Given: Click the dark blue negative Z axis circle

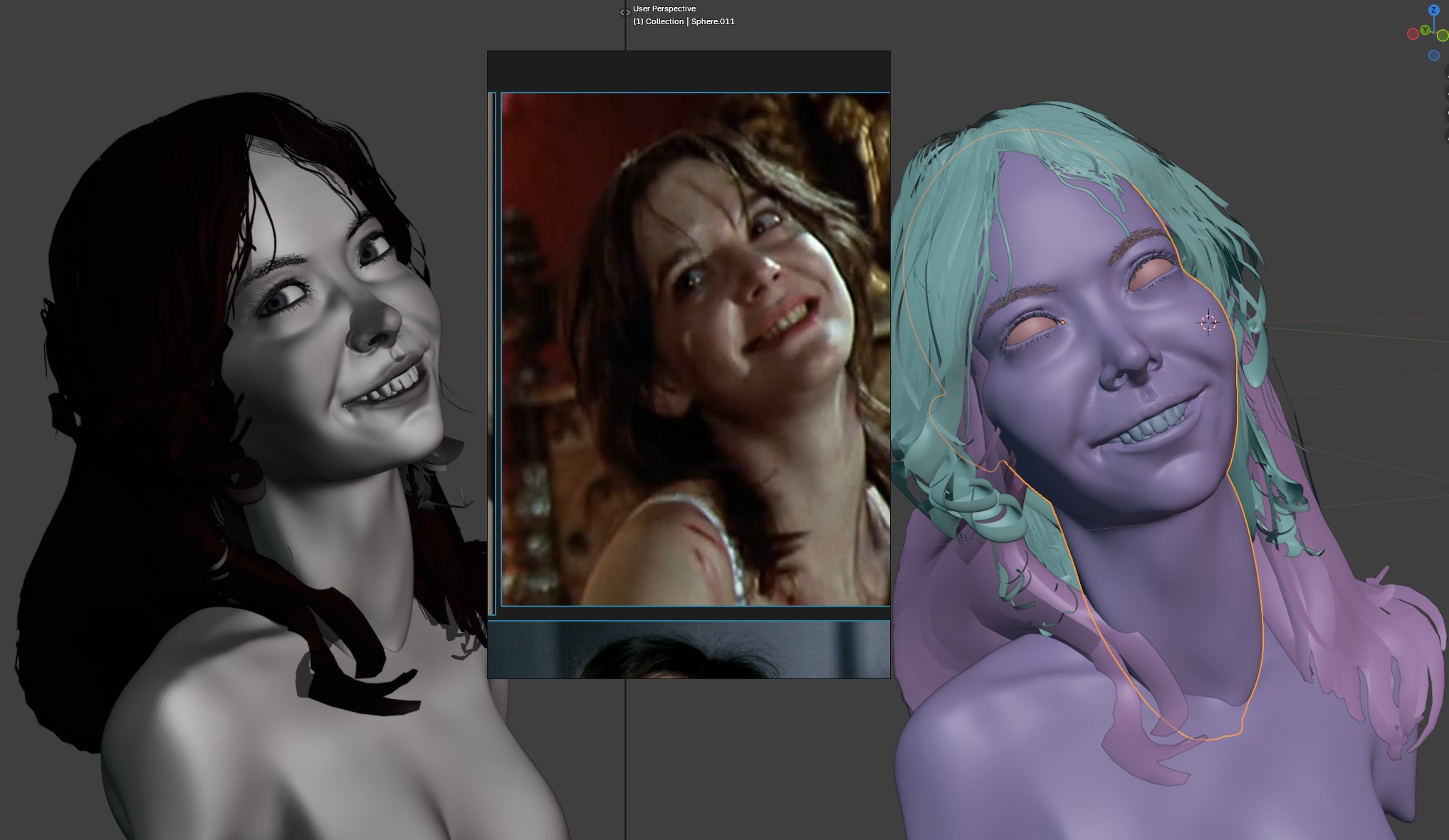Looking at the screenshot, I should [1434, 56].
